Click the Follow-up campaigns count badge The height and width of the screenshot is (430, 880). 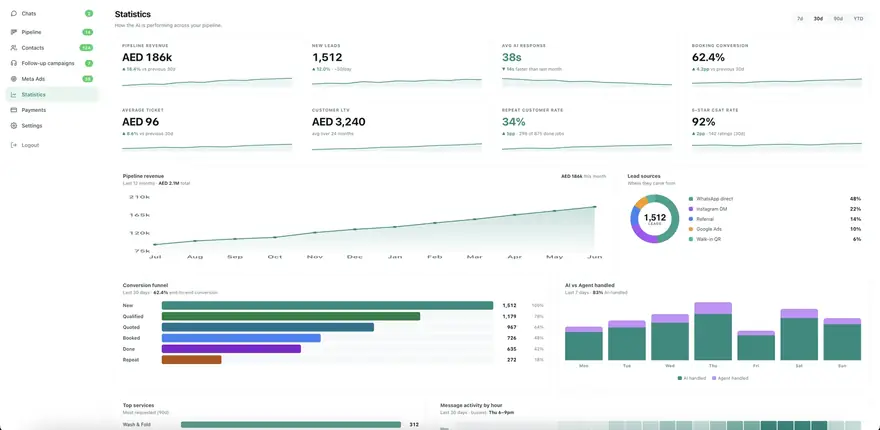(89, 63)
